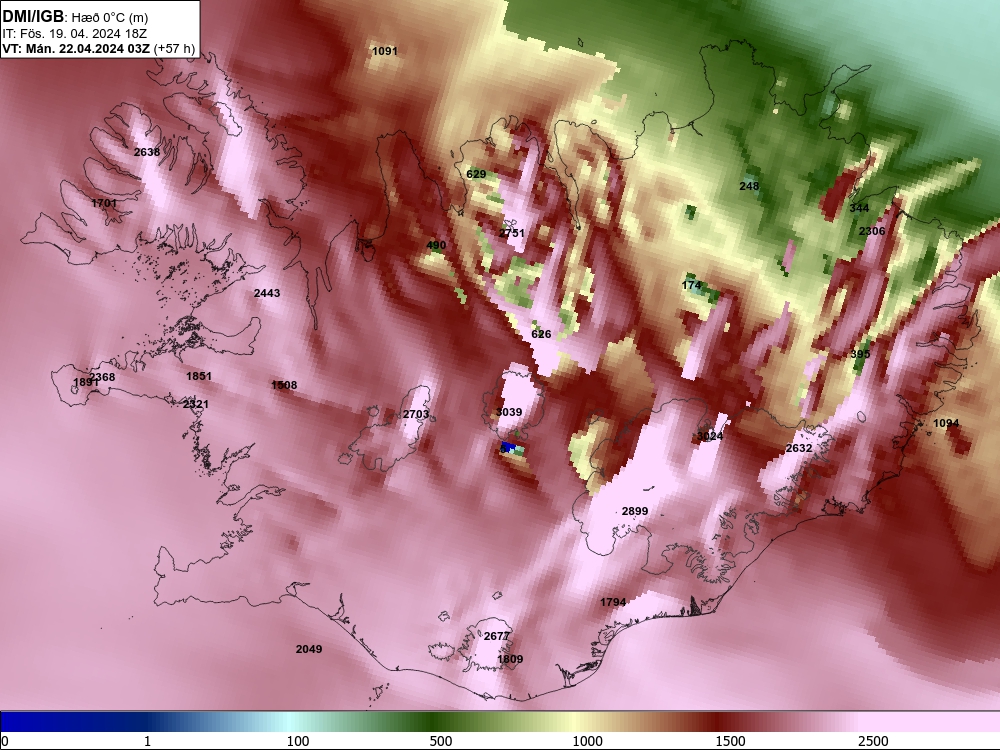Select the map value 626
This screenshot has width=1000, height=750.
click(x=541, y=334)
